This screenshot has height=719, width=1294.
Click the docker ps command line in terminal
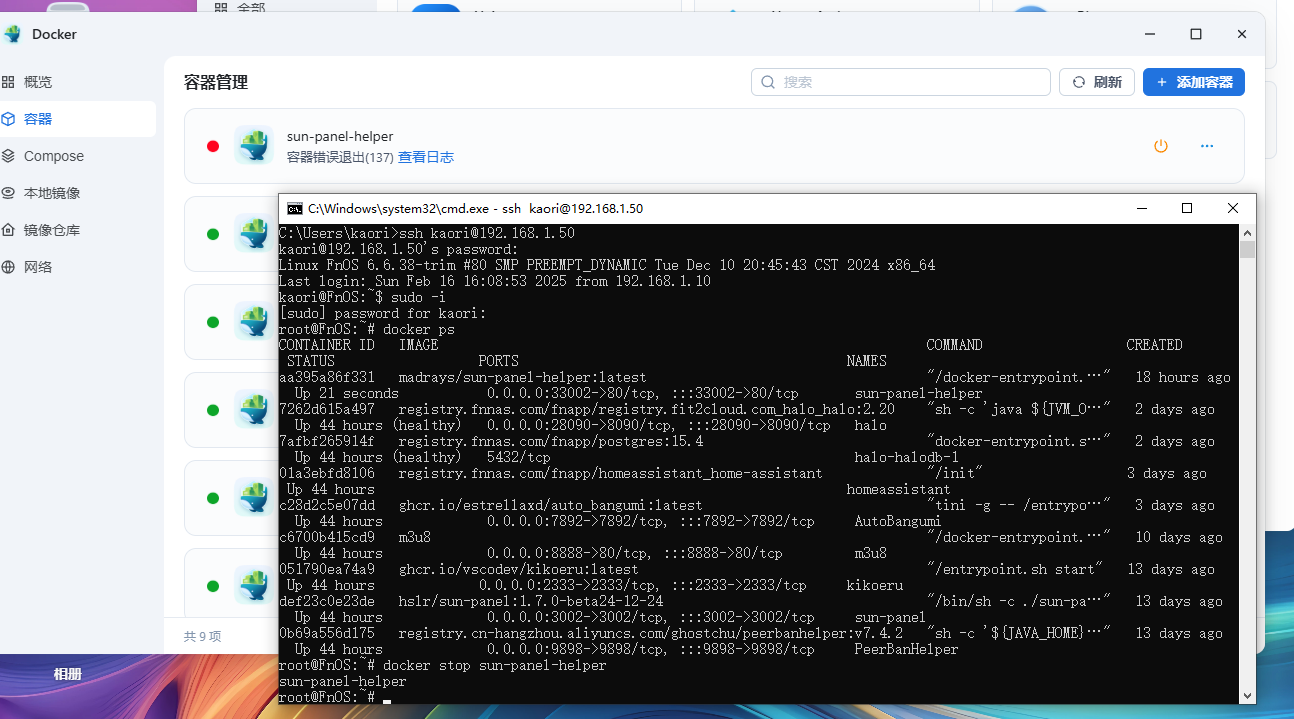coord(367,329)
